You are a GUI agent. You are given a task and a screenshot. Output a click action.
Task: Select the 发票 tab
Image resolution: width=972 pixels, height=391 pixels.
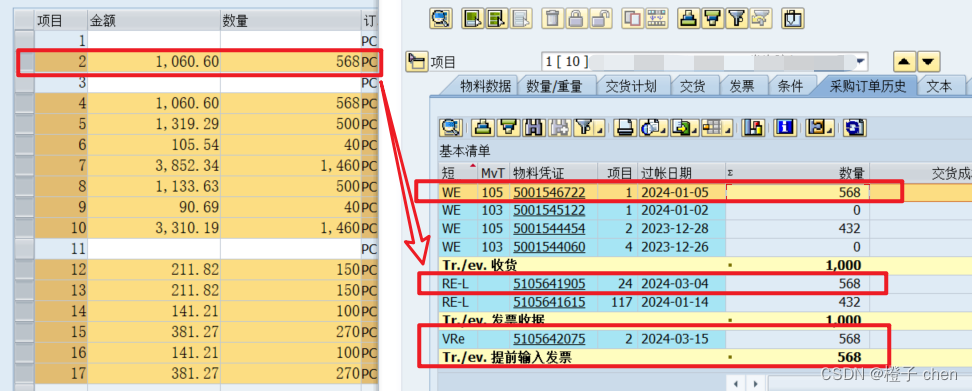[x=741, y=86]
